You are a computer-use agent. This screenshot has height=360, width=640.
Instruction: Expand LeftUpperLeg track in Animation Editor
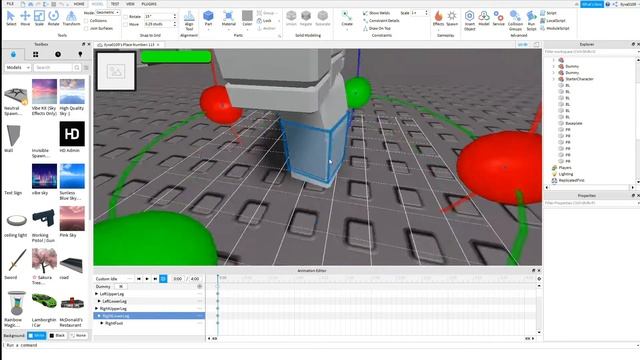pyautogui.click(x=97, y=294)
